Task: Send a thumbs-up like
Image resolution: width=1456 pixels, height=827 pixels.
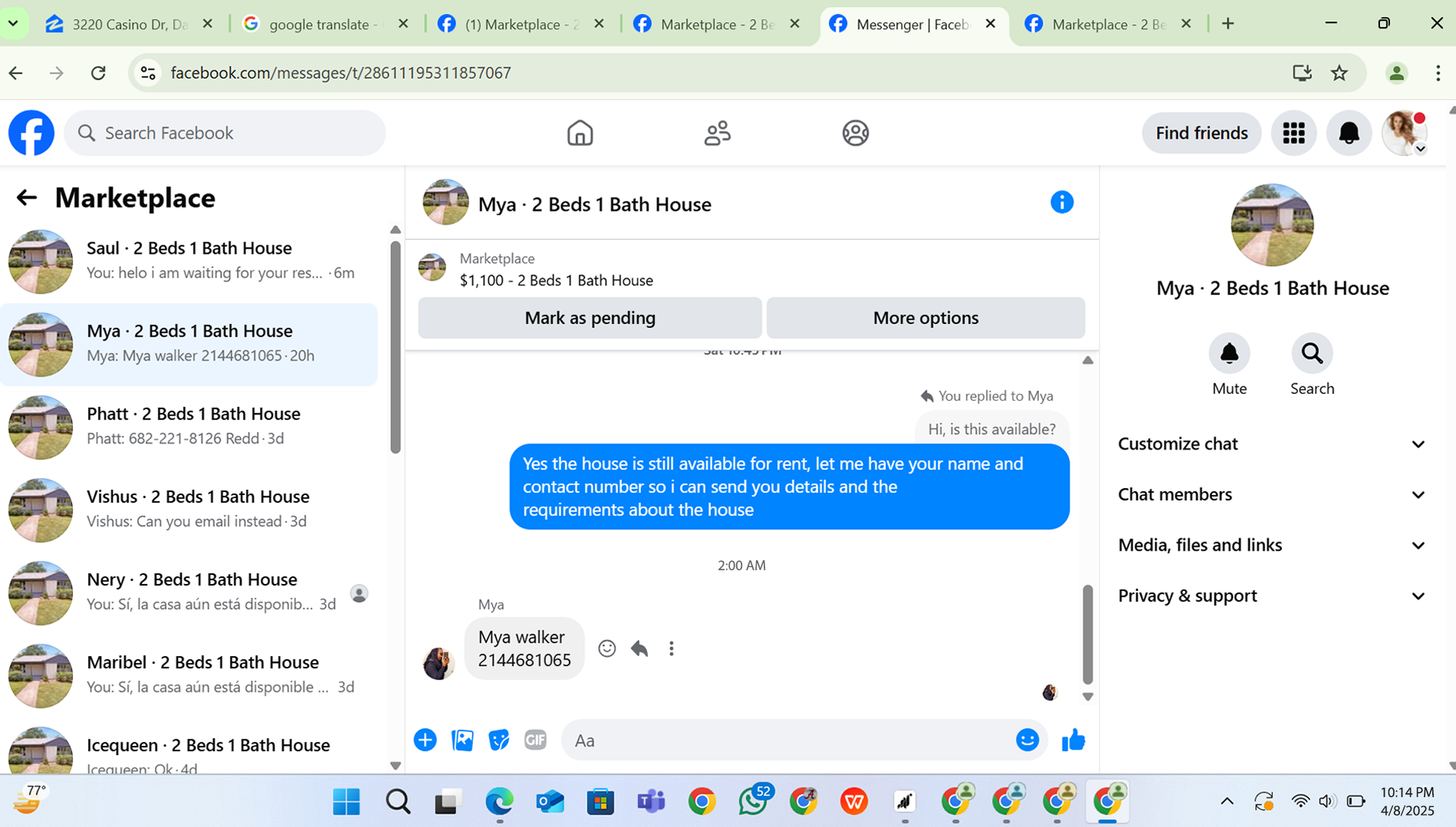Action: [x=1073, y=740]
